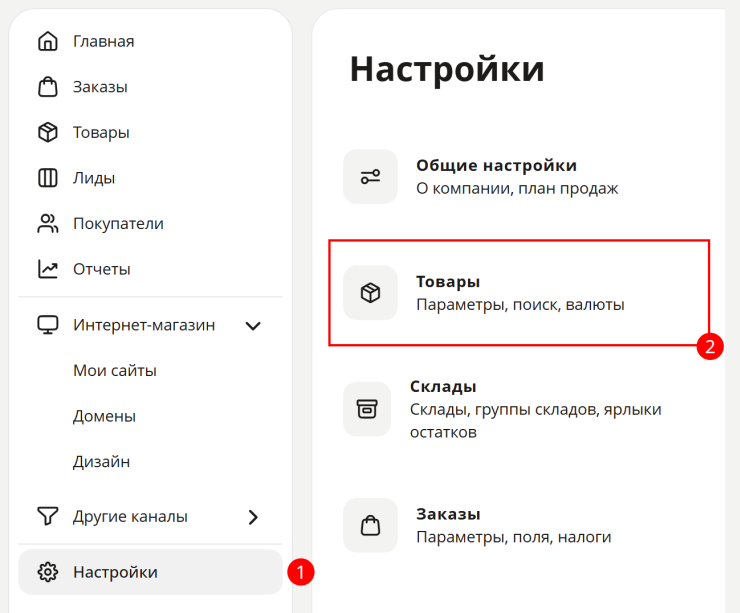The height and width of the screenshot is (613, 740).
Task: Open Дизайн submenu item
Action: pyautogui.click(x=101, y=462)
